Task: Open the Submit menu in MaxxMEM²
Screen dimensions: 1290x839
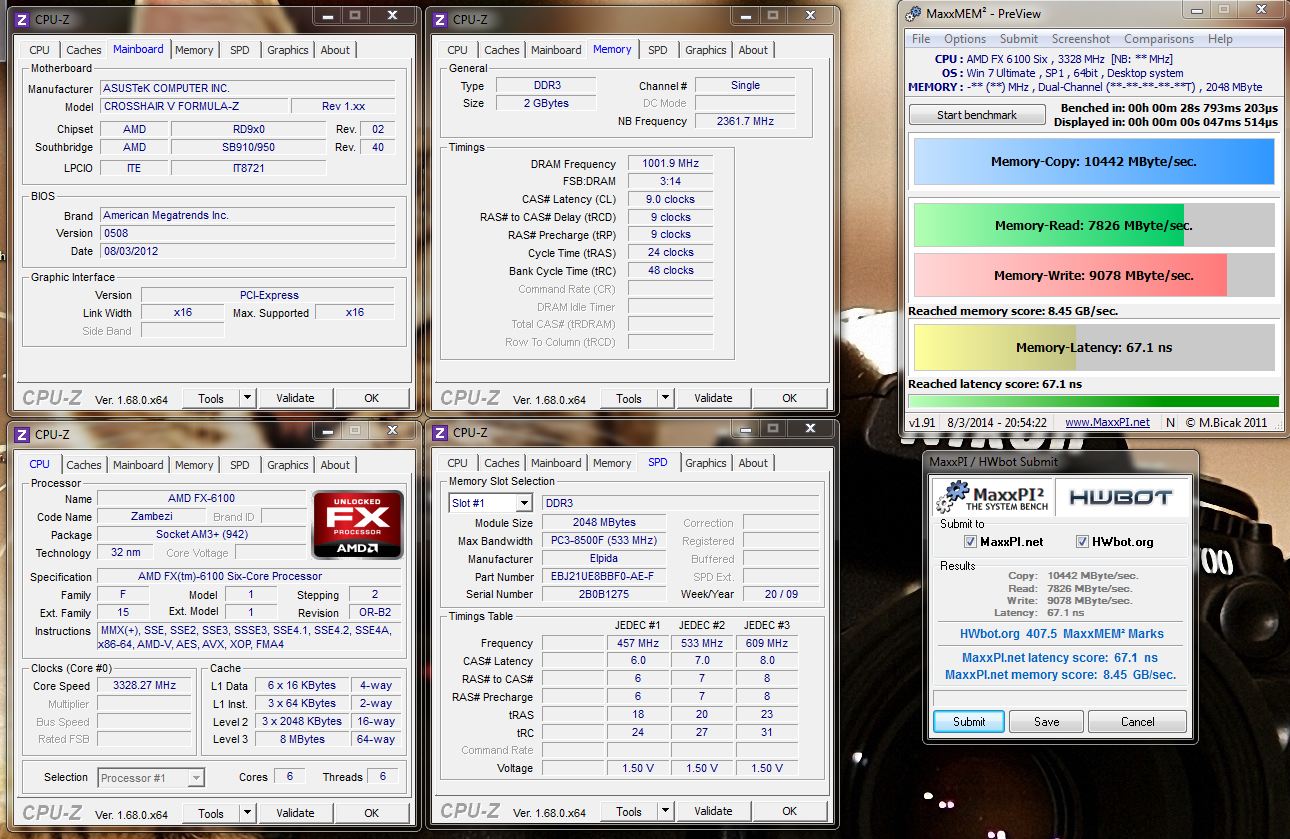Action: pyautogui.click(x=1019, y=39)
